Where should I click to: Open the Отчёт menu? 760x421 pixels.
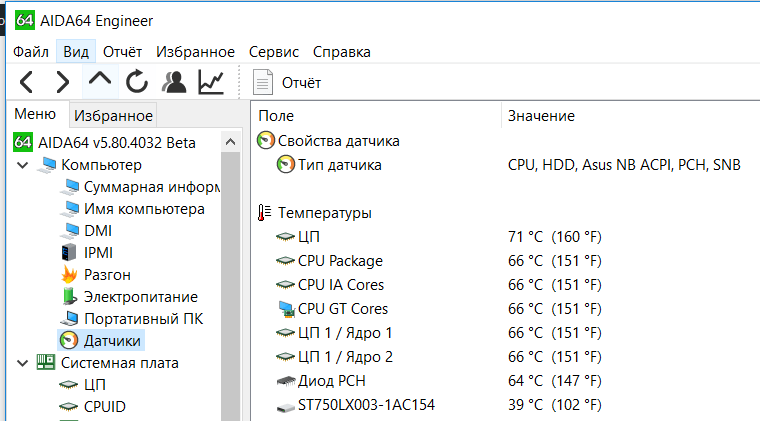pos(122,52)
